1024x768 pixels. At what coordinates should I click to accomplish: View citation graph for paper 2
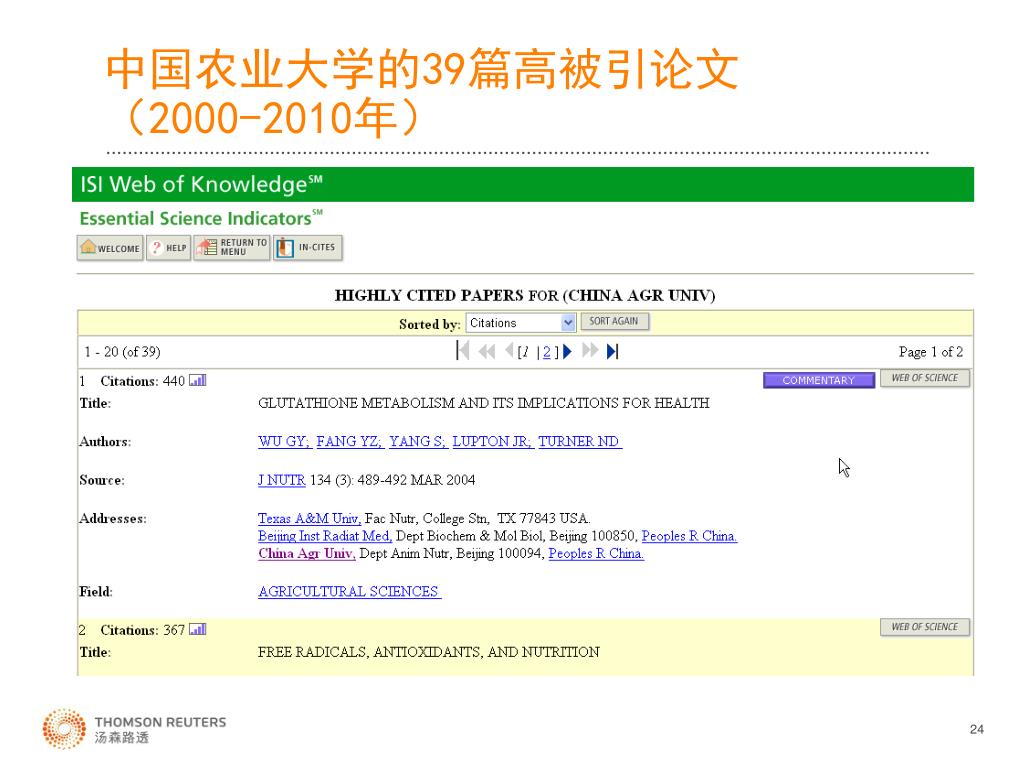(x=197, y=629)
